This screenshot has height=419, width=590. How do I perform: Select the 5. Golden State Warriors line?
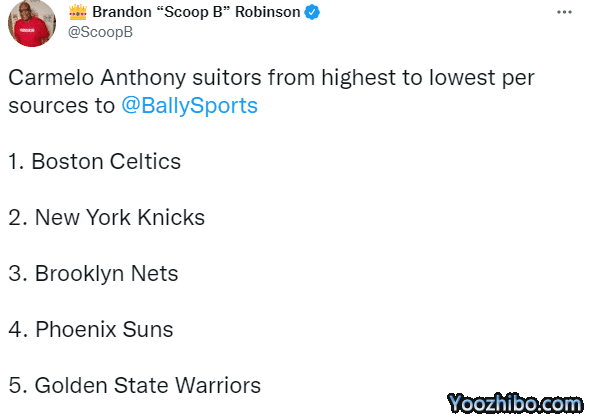coord(134,386)
